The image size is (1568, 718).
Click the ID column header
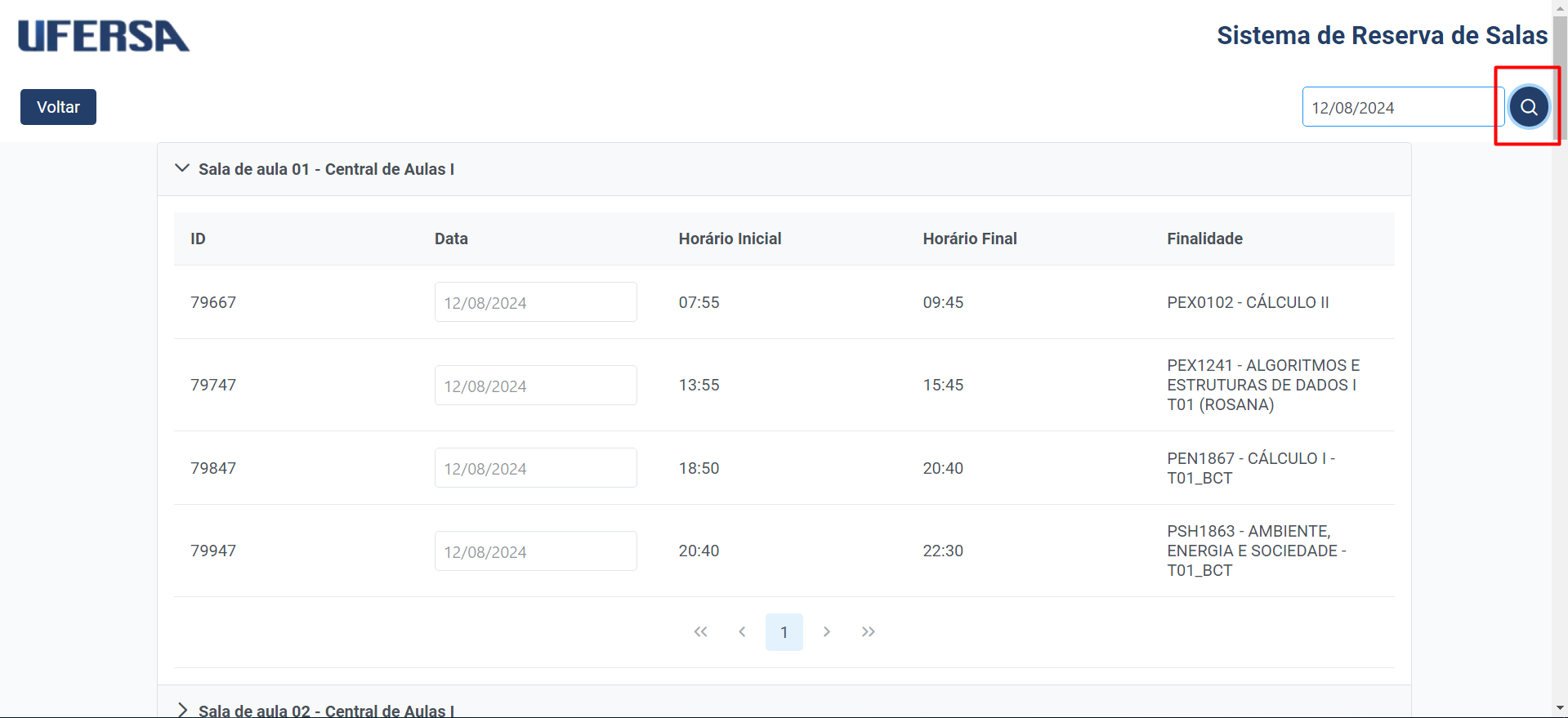pyautogui.click(x=198, y=239)
